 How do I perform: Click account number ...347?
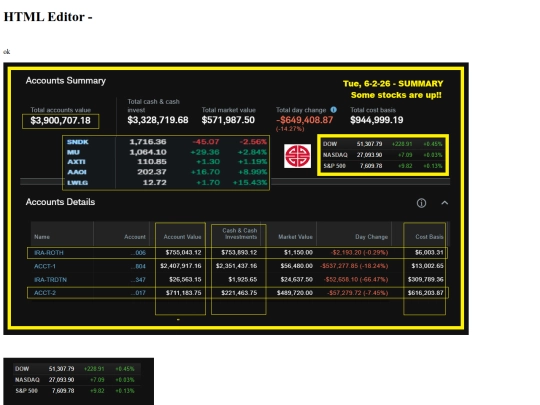click(138, 279)
